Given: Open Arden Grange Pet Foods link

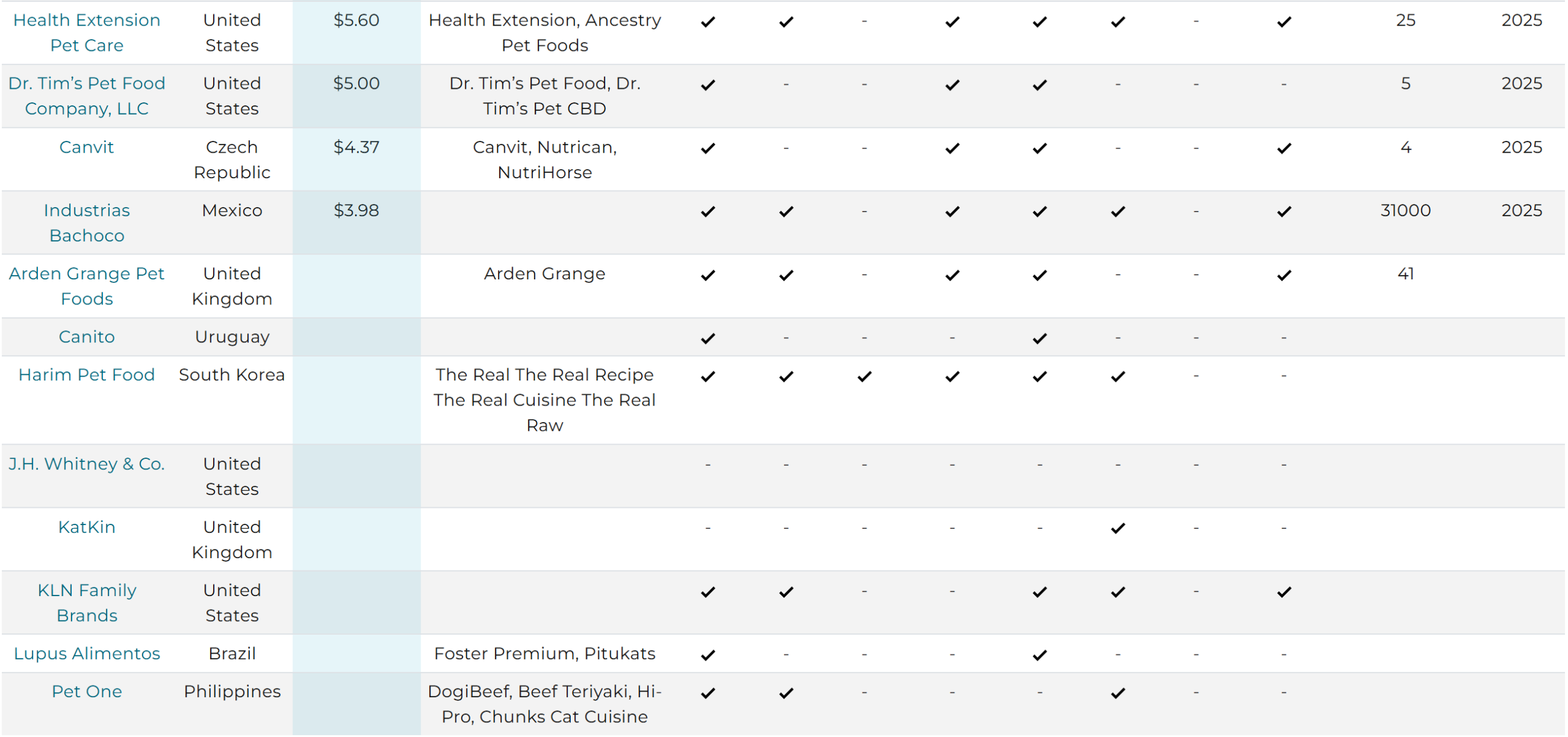Looking at the screenshot, I should tap(87, 286).
